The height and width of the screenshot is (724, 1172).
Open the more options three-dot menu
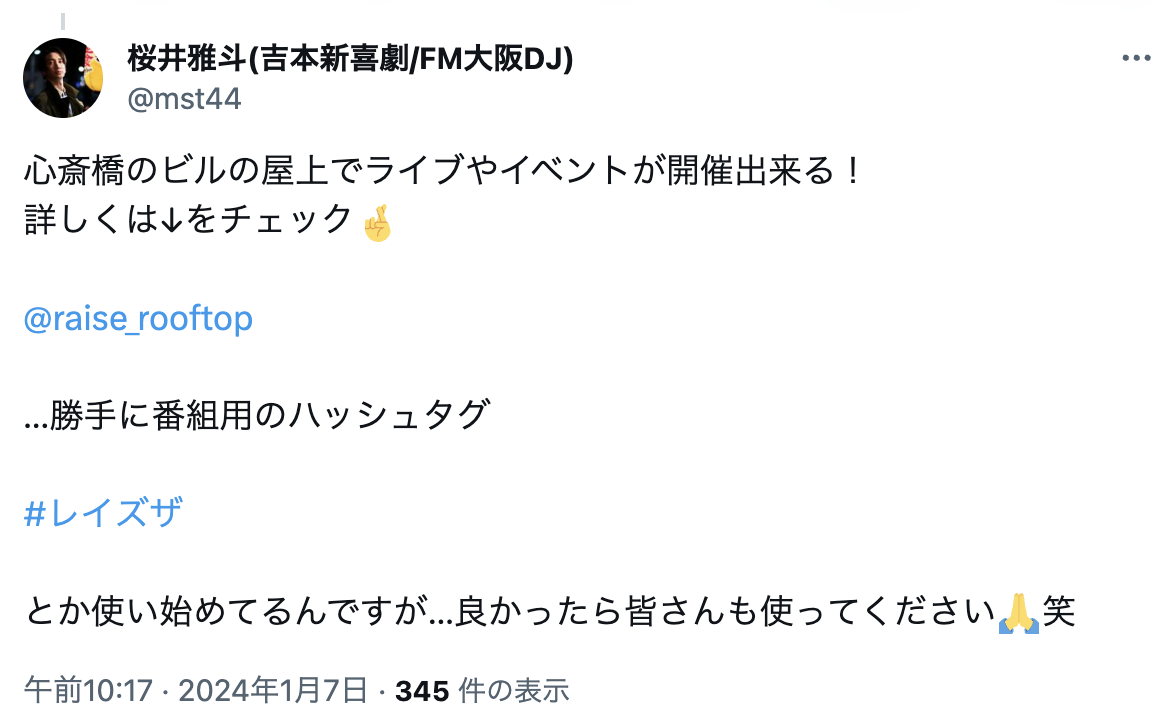1136,59
